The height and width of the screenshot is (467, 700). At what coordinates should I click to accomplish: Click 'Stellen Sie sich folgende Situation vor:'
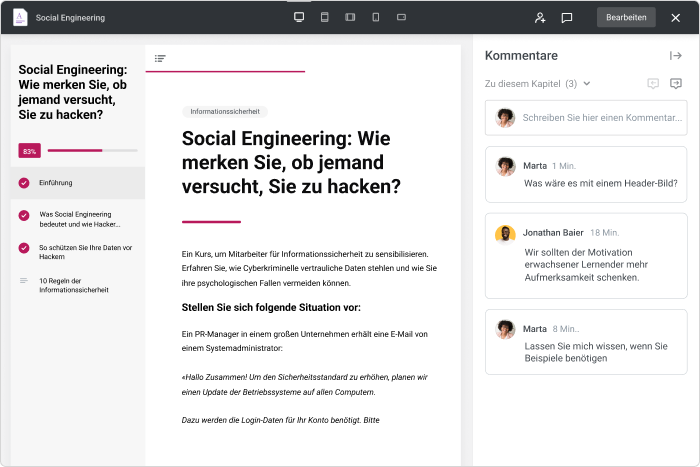[x=271, y=308]
